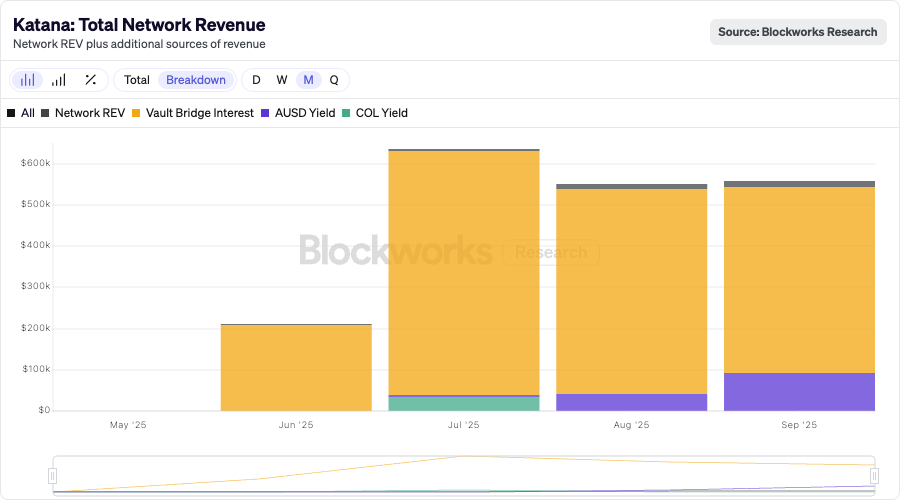
Task: Select the Breakdown view option
Action: [x=196, y=80]
